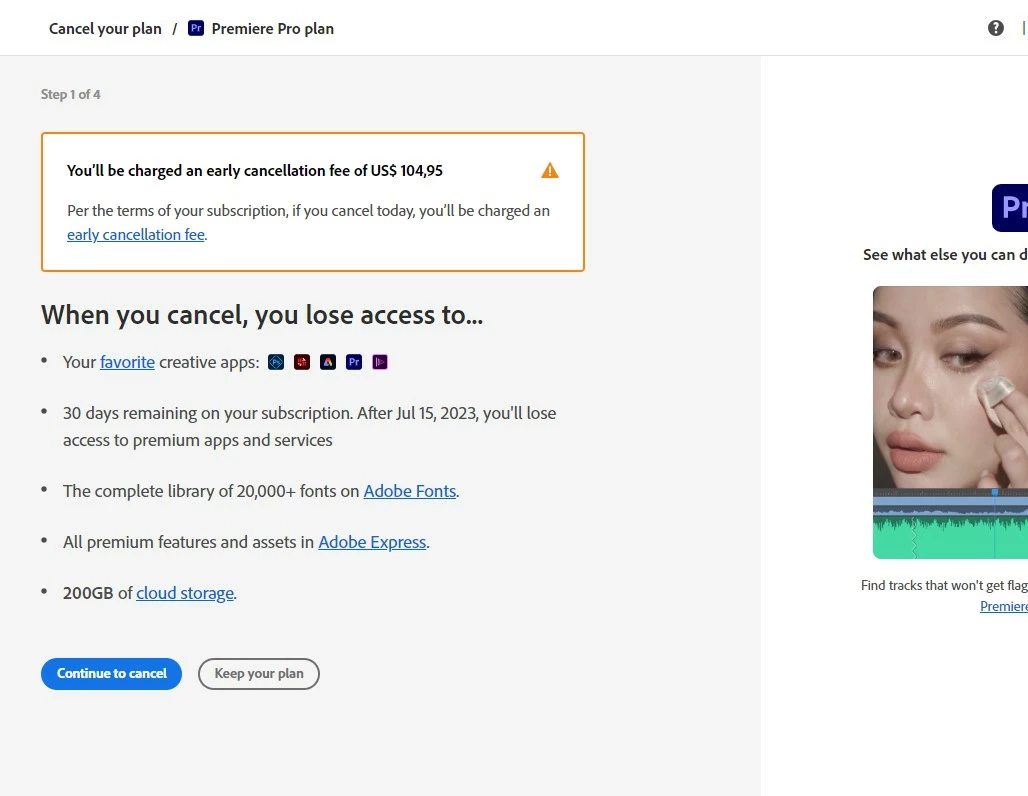Click the Premiere Pro icon in breadcrumb

click(195, 28)
